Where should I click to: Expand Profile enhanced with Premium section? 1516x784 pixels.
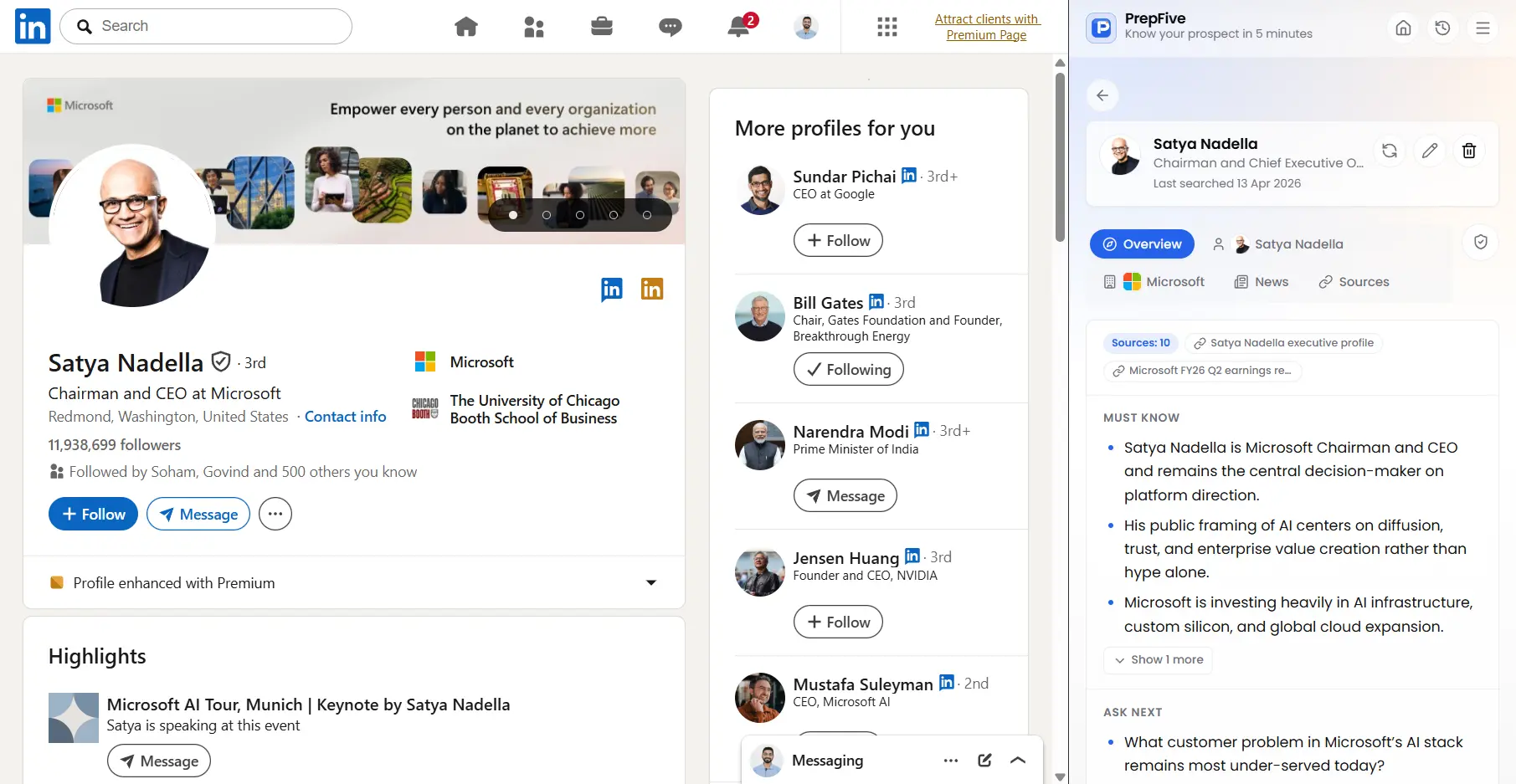tap(354, 582)
